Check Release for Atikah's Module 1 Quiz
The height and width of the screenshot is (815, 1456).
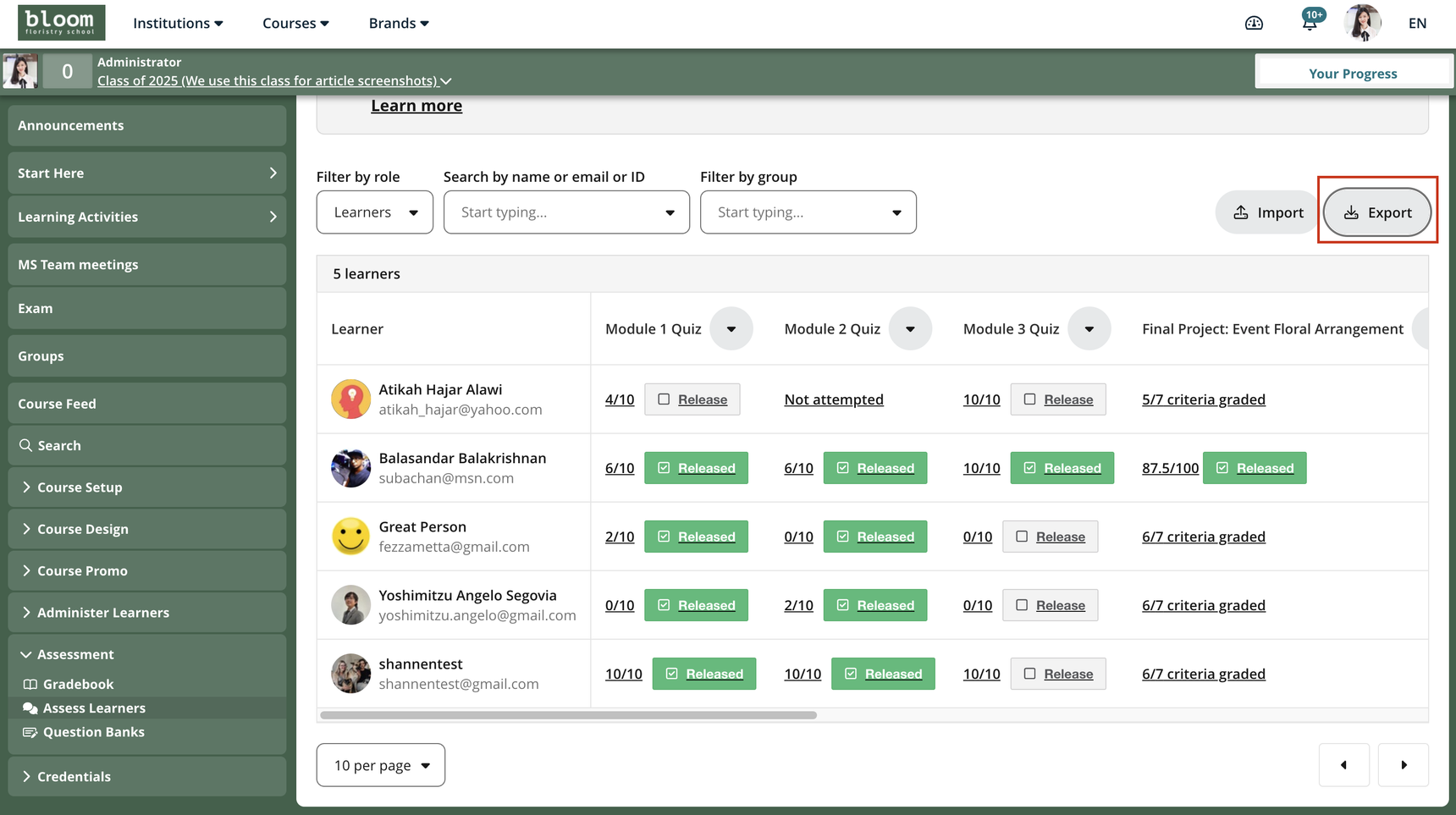665,399
